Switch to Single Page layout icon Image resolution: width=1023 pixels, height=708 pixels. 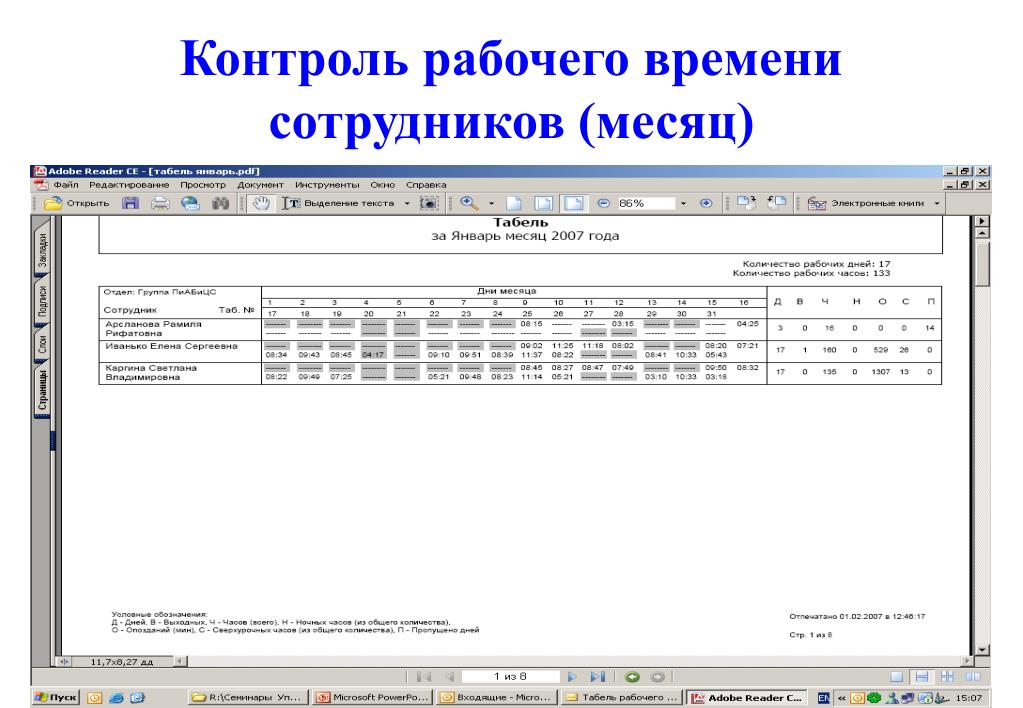point(897,677)
